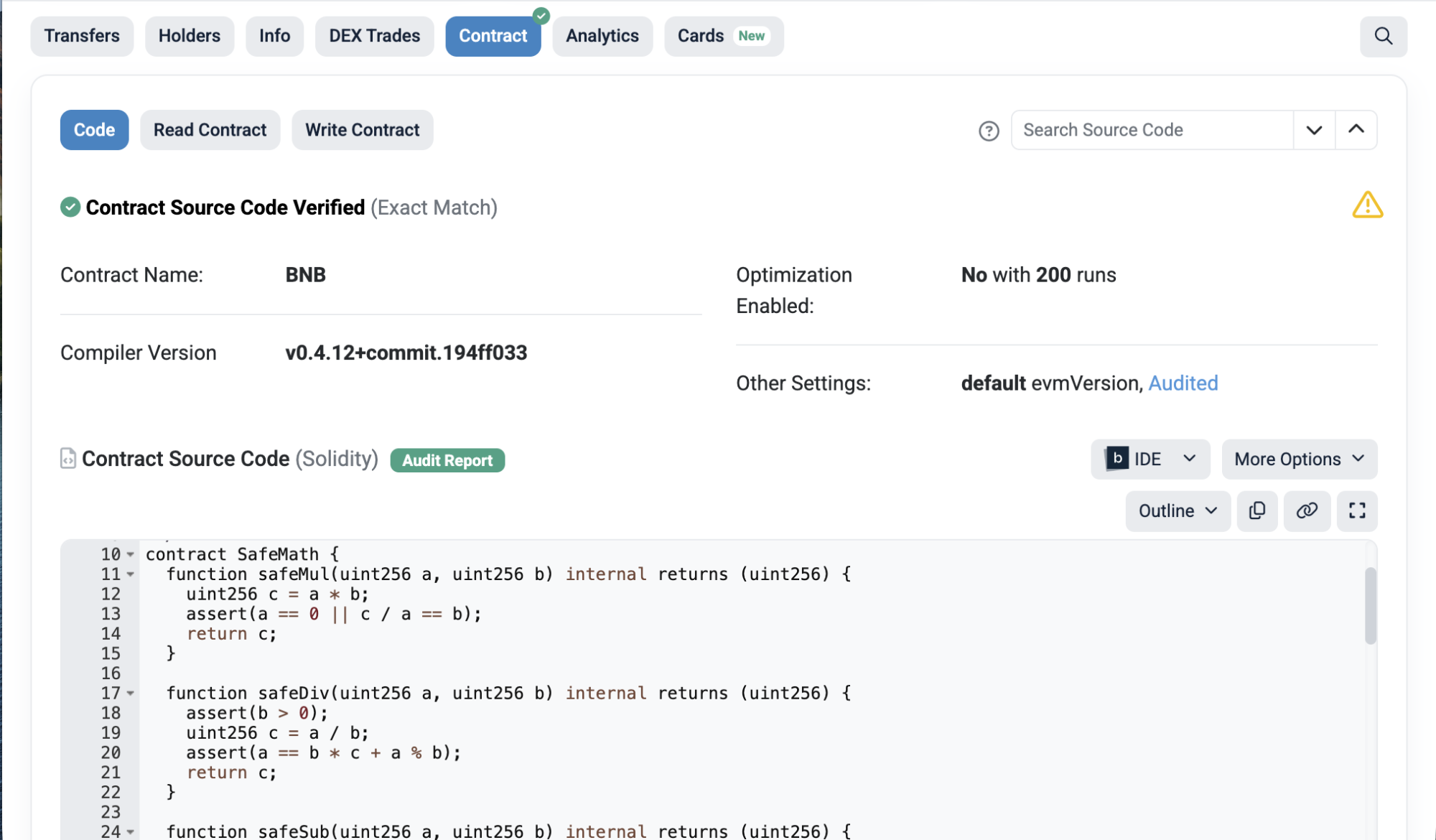Click the permalink chain icon

coord(1307,510)
